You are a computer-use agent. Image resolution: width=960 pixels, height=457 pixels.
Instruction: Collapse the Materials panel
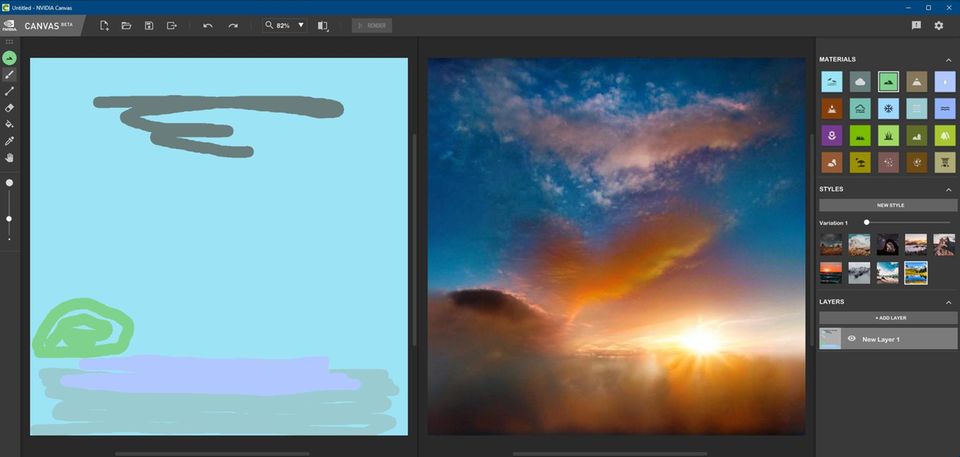click(x=948, y=59)
